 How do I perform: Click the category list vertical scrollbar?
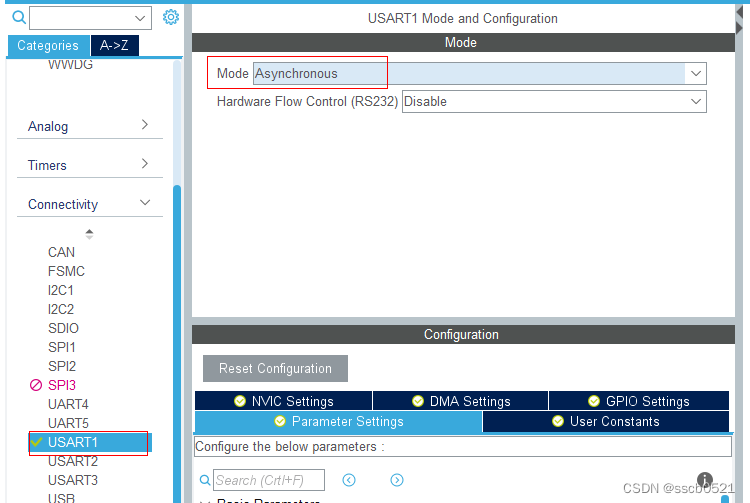(x=177, y=343)
